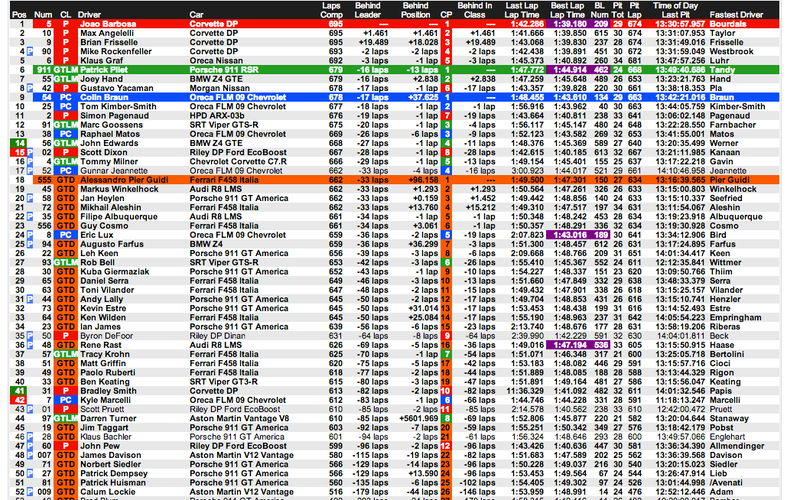Select the pit P icon beside Rene Rast
The width and height of the screenshot is (800, 500).
tap(30, 345)
